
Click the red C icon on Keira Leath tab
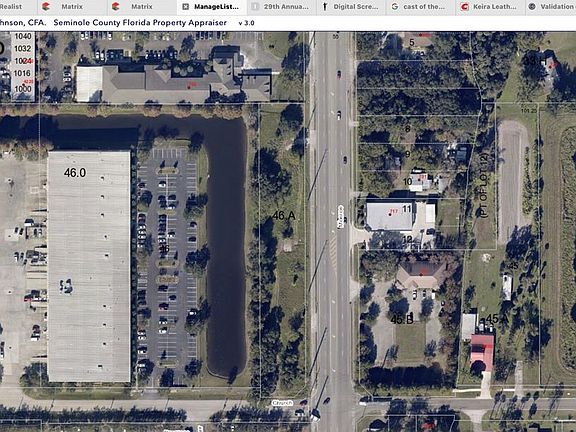tap(464, 6)
